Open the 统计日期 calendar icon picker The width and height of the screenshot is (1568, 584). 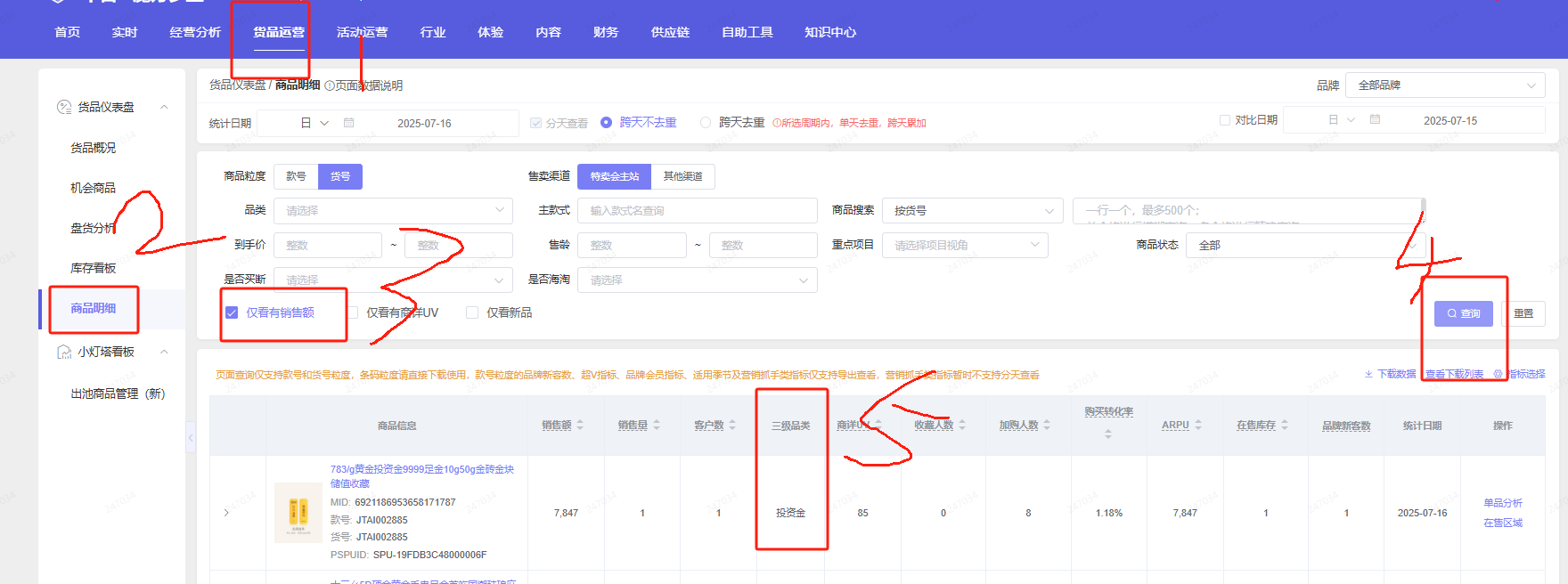(349, 123)
